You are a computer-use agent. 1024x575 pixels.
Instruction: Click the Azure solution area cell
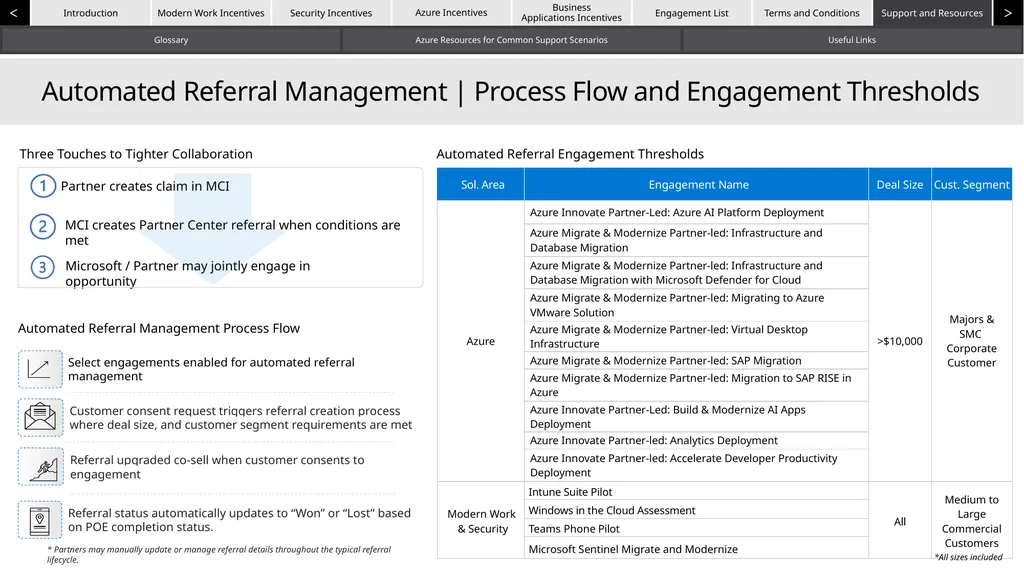481,341
